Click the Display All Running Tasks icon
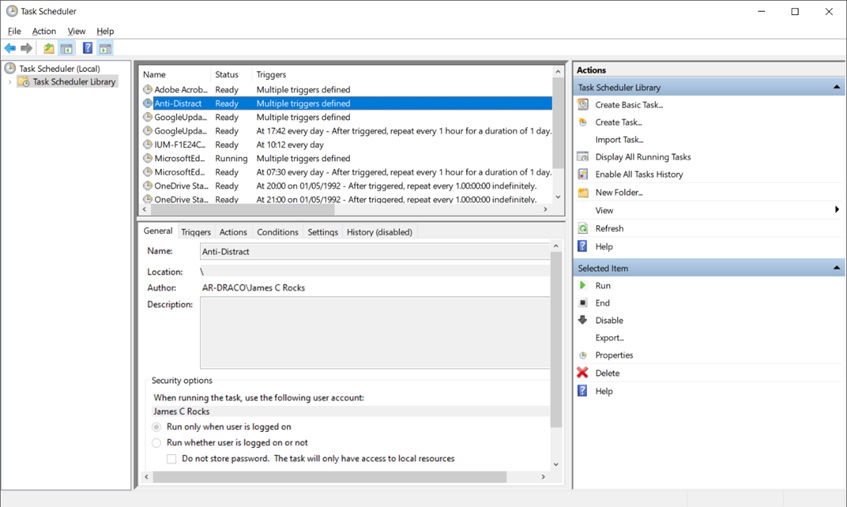Viewport: 847px width, 507px height. point(583,157)
